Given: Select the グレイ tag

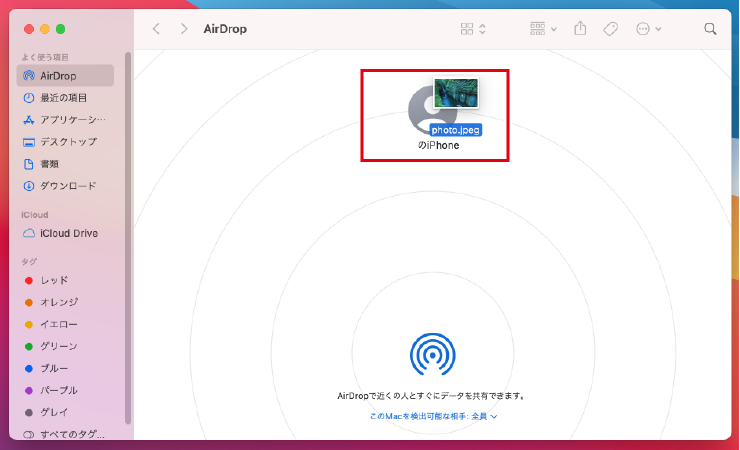Looking at the screenshot, I should coord(65,412).
